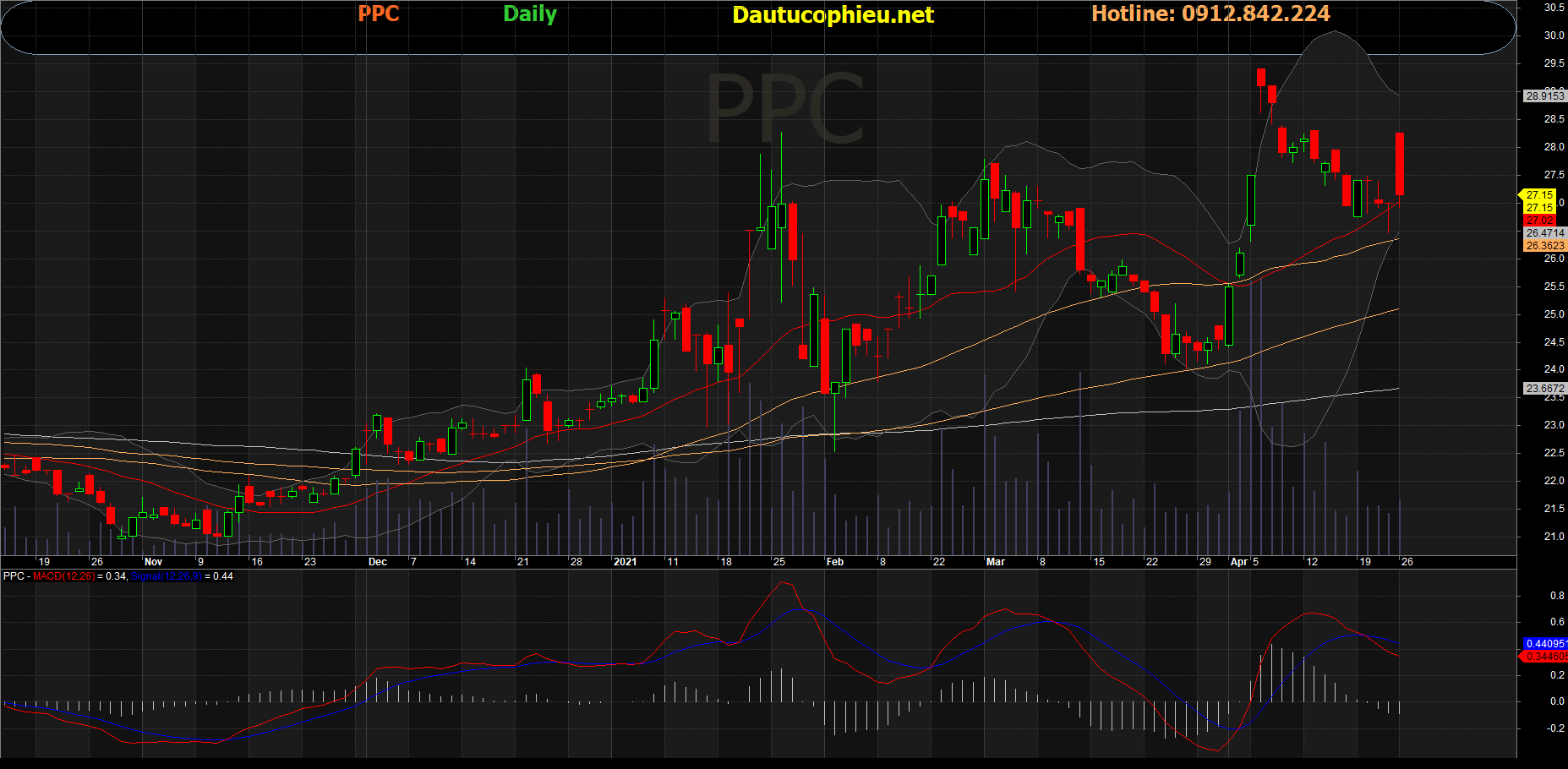Image resolution: width=1568 pixels, height=769 pixels.
Task: Click the Hotline 0912.842.224 text
Action: click(1210, 14)
